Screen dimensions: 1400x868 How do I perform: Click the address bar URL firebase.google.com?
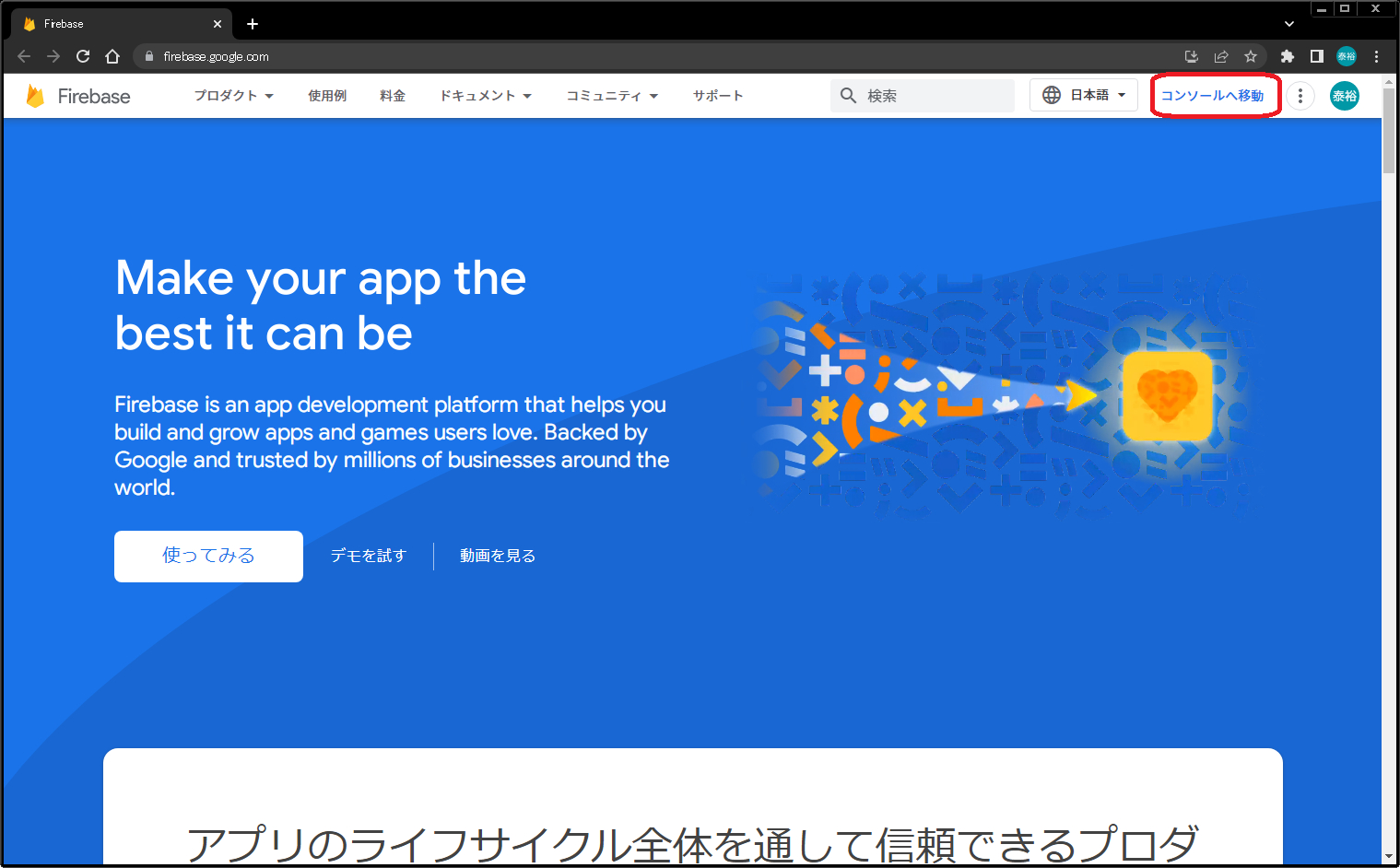click(x=217, y=56)
